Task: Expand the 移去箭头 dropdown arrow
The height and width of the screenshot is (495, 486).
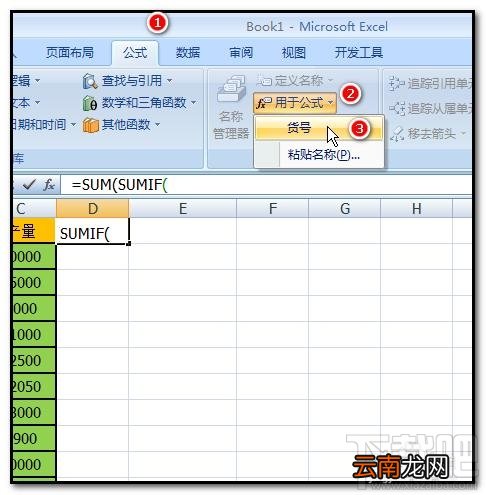Action: [x=463, y=133]
